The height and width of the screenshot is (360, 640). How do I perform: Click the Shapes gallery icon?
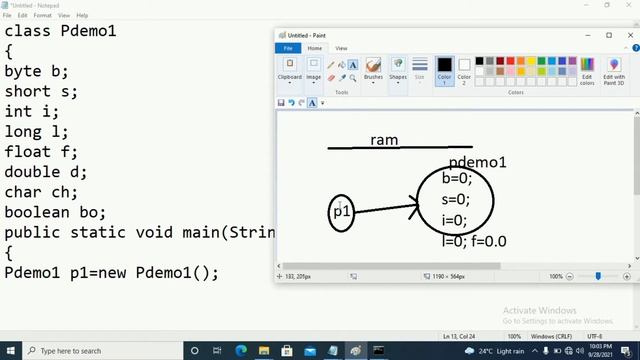pos(398,64)
